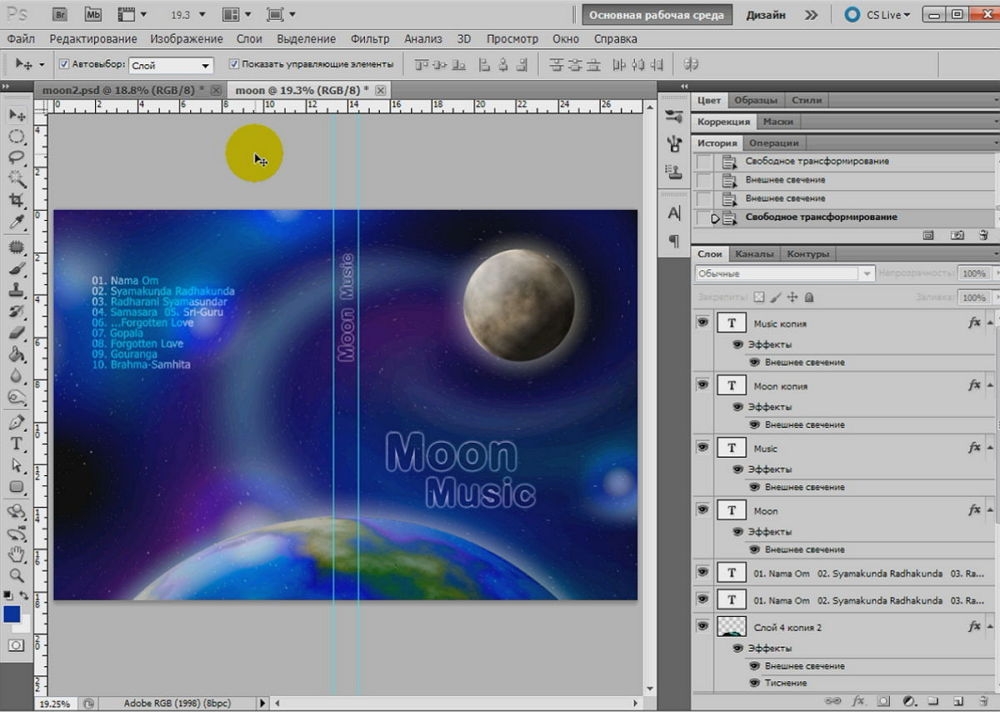Show more workspaces with double arrow
The height and width of the screenshot is (712, 1000).
(x=811, y=15)
